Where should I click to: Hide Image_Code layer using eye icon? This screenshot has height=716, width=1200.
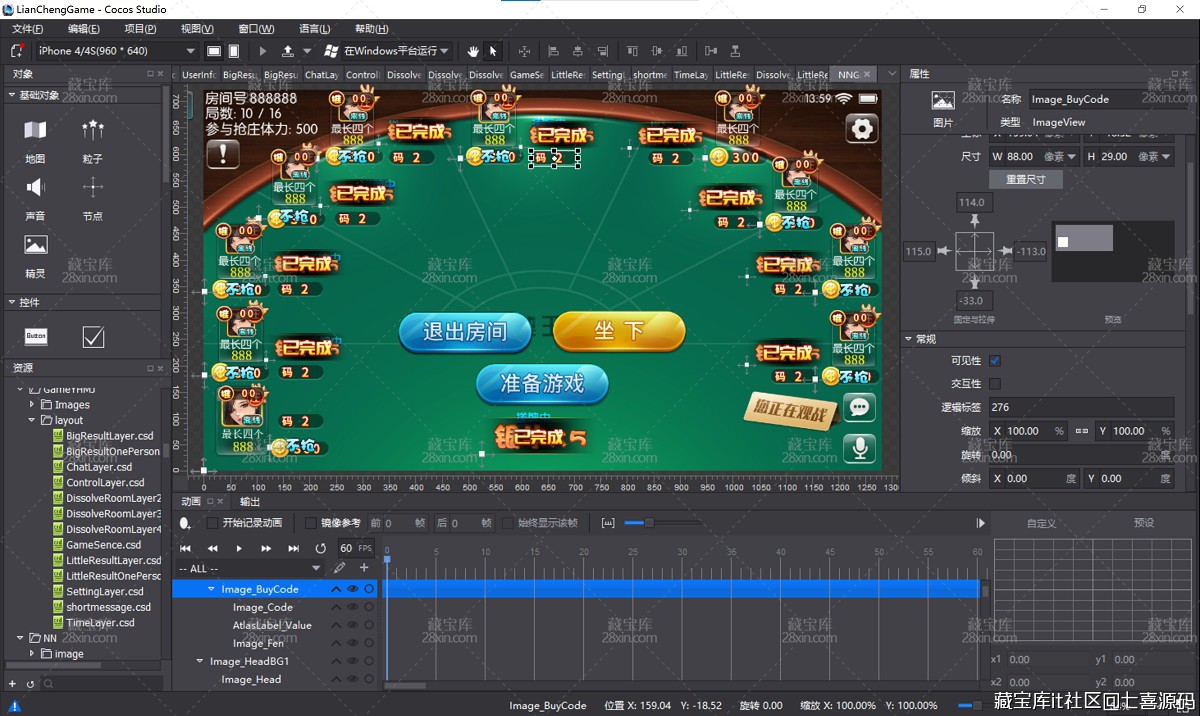coord(352,608)
